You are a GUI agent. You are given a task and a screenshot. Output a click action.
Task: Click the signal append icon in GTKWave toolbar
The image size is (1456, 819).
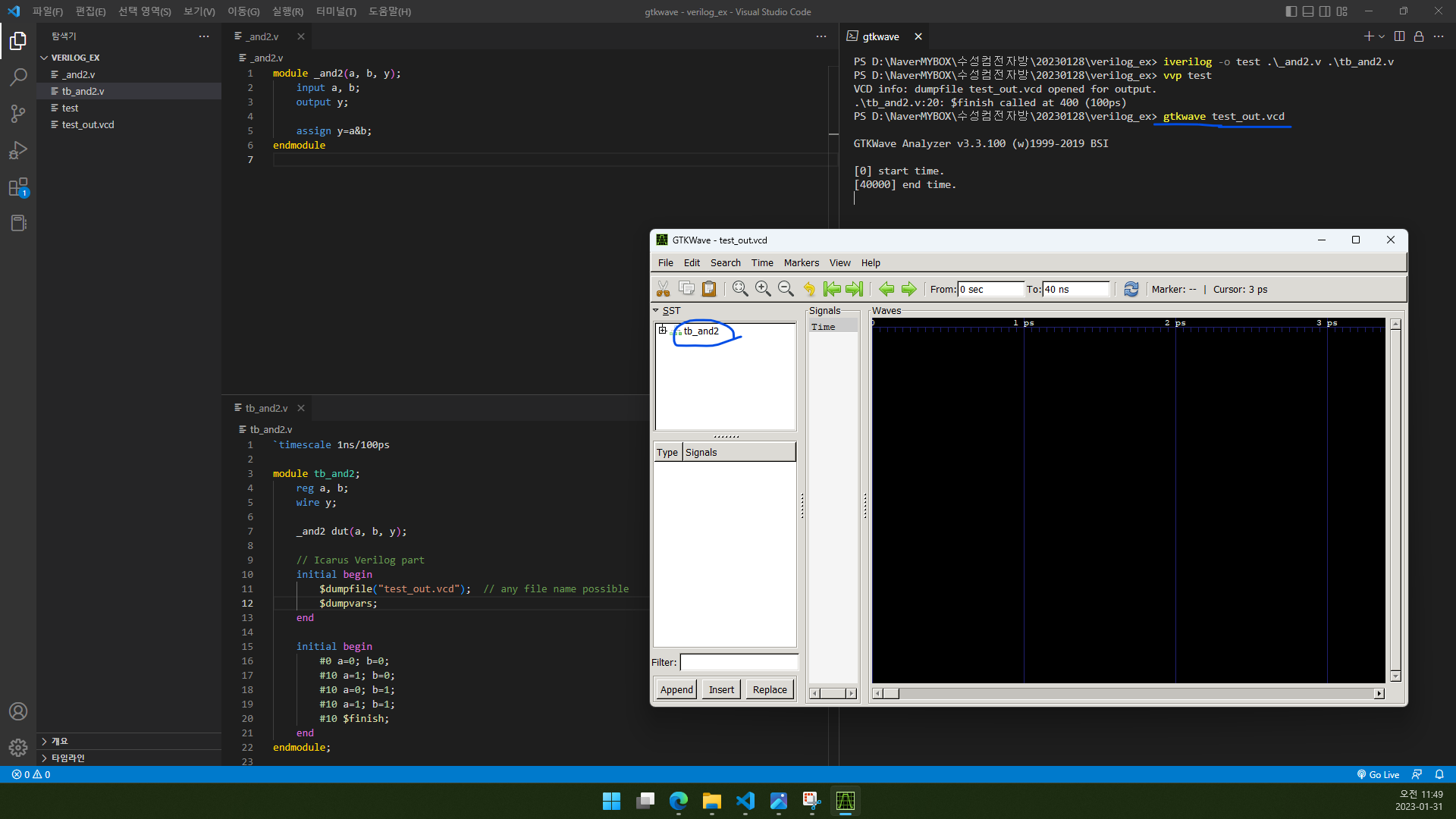(675, 690)
